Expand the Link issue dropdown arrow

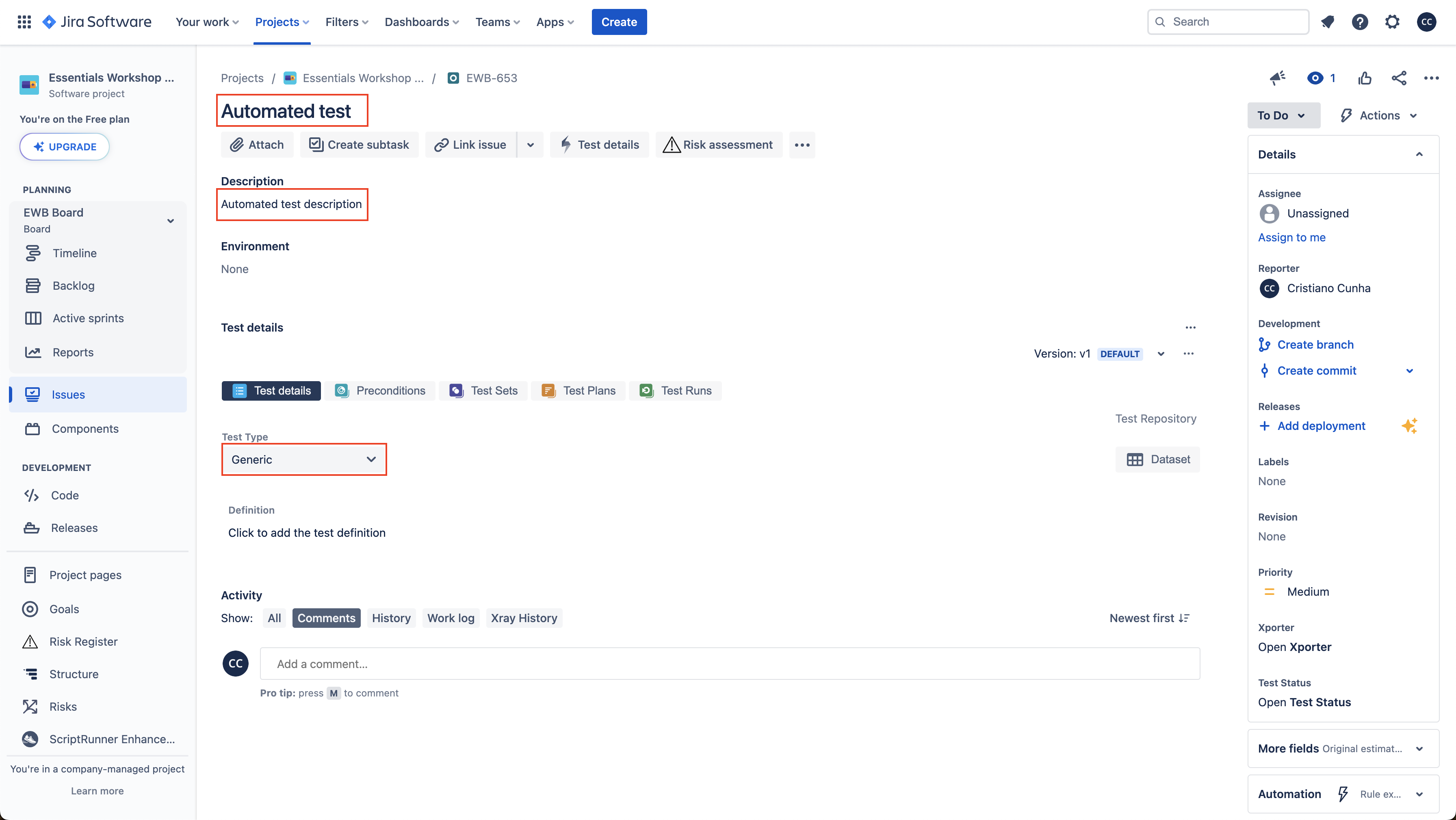530,145
